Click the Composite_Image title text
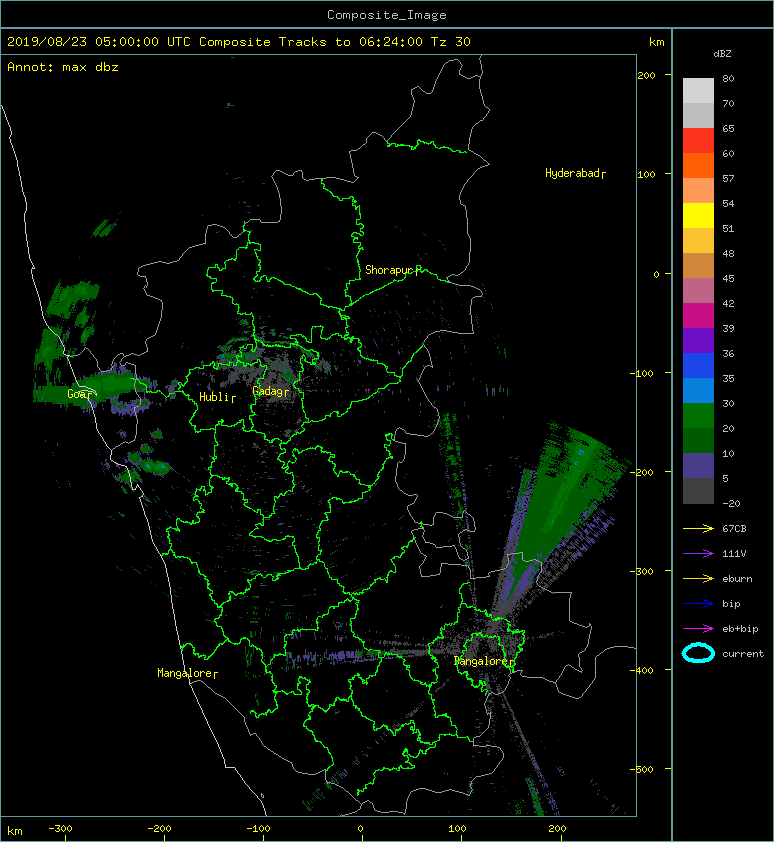 point(387,15)
